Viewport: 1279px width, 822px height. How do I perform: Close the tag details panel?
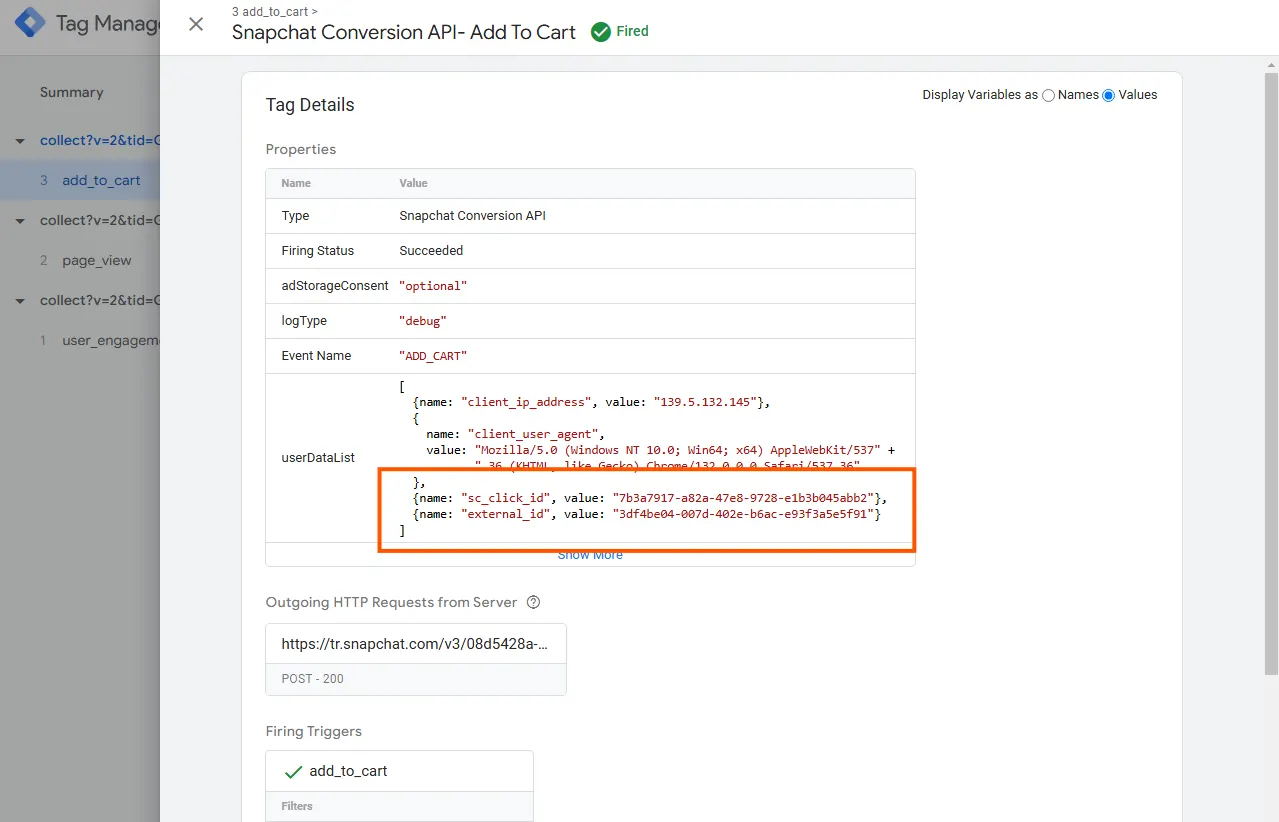196,24
